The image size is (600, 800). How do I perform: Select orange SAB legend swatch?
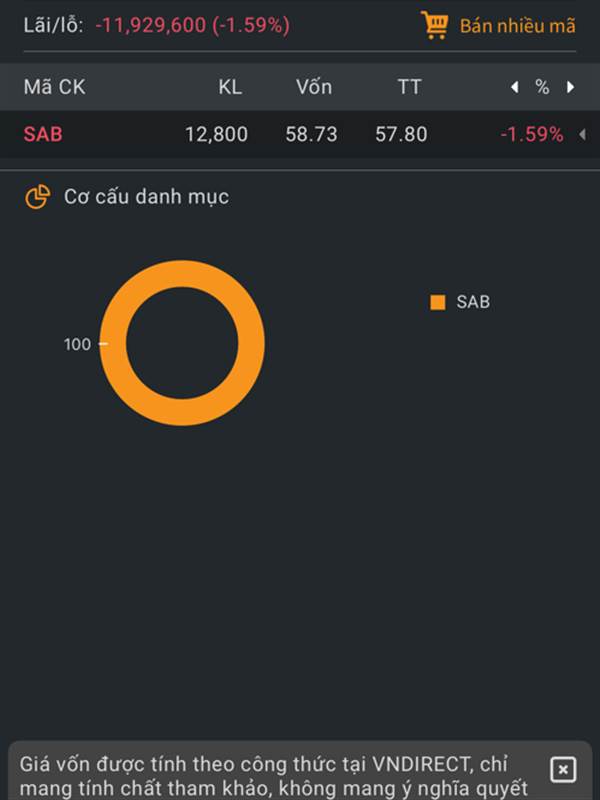coord(438,302)
